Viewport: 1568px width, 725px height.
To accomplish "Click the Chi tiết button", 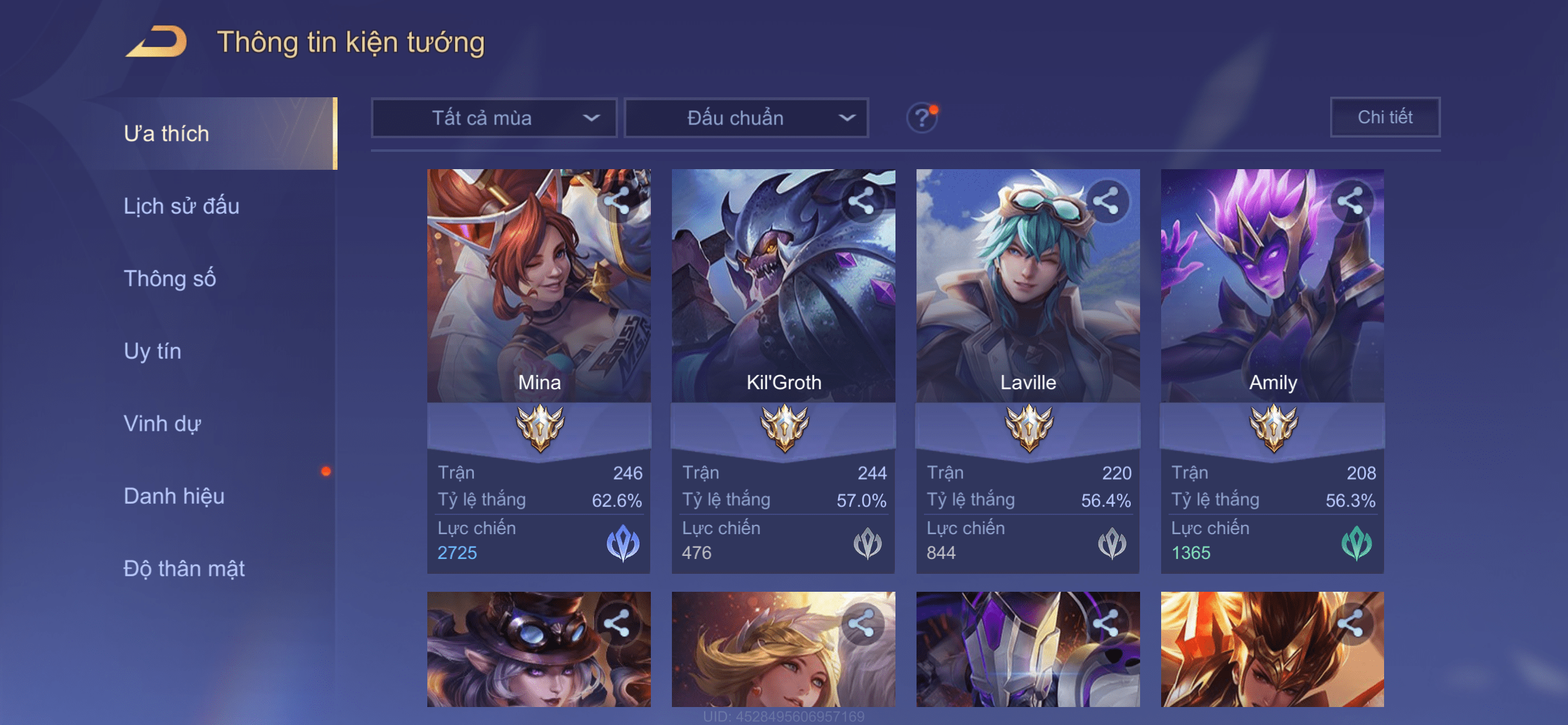I will pos(1385,117).
